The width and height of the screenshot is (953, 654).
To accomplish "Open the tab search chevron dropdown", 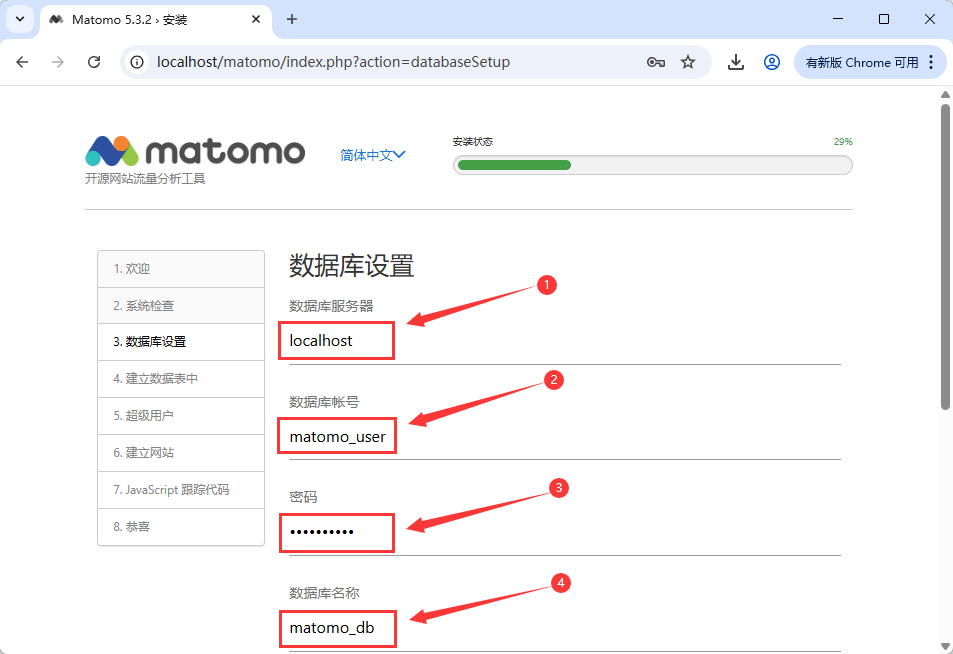I will (x=20, y=19).
